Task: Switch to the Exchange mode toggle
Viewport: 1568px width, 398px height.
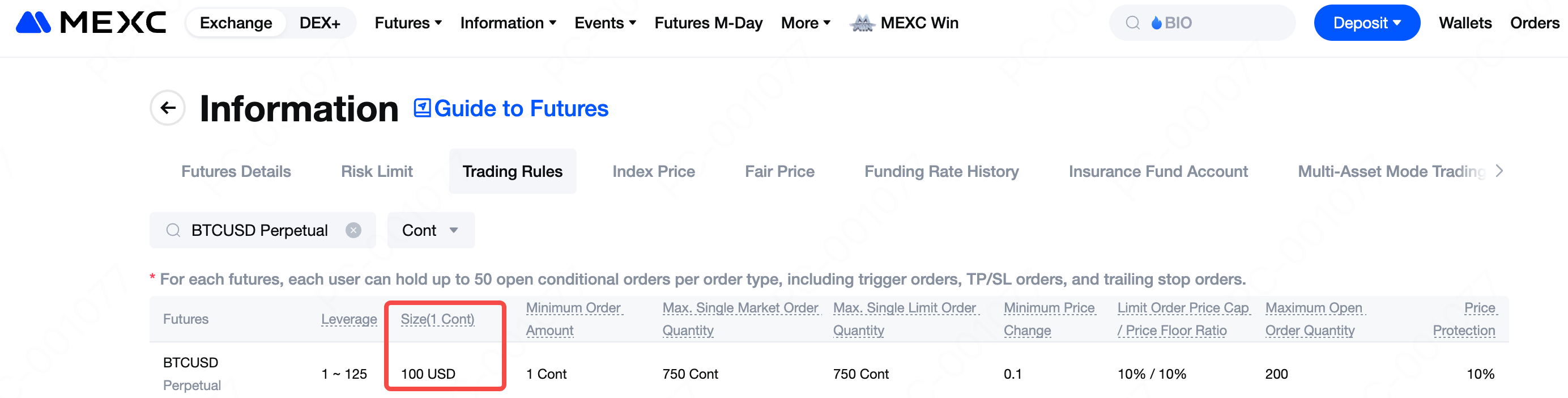Action: 236,23
